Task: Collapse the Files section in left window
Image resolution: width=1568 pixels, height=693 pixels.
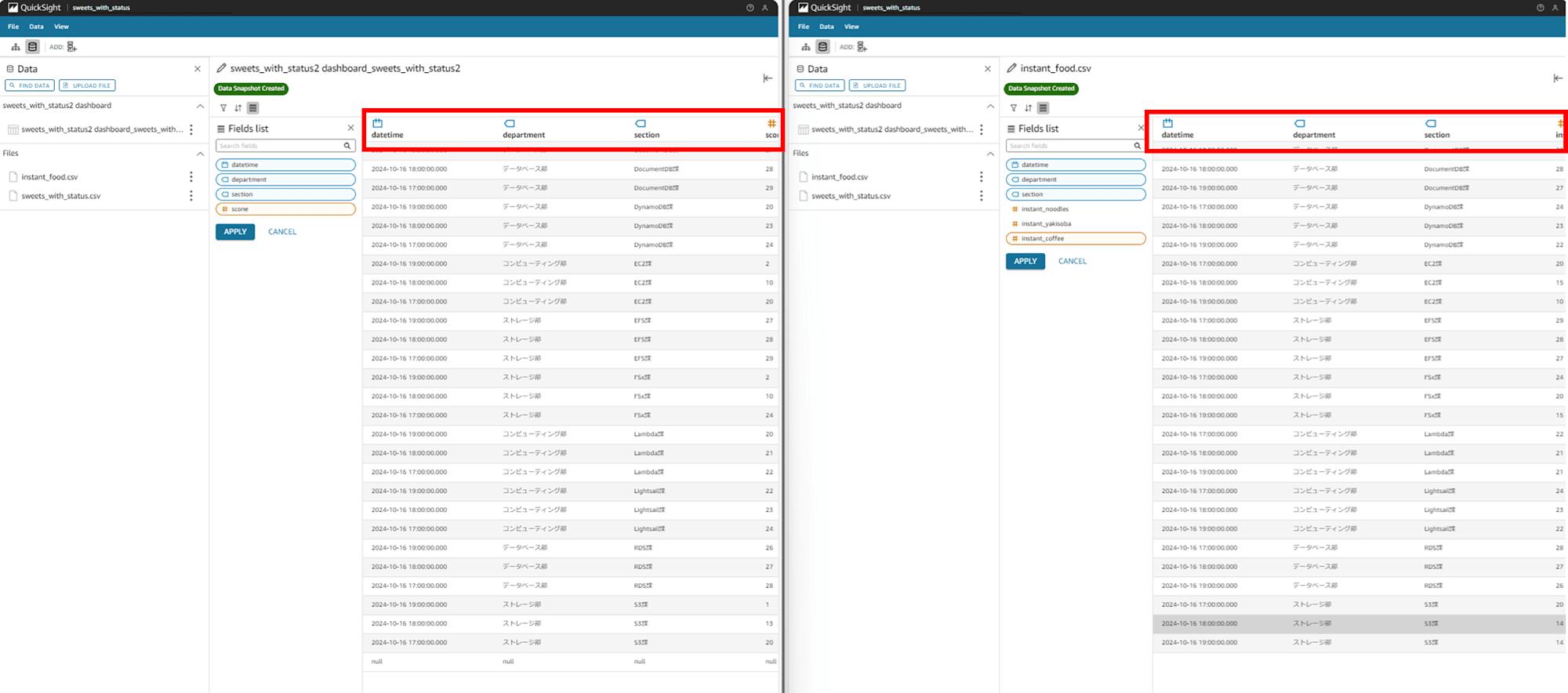Action: coord(200,154)
